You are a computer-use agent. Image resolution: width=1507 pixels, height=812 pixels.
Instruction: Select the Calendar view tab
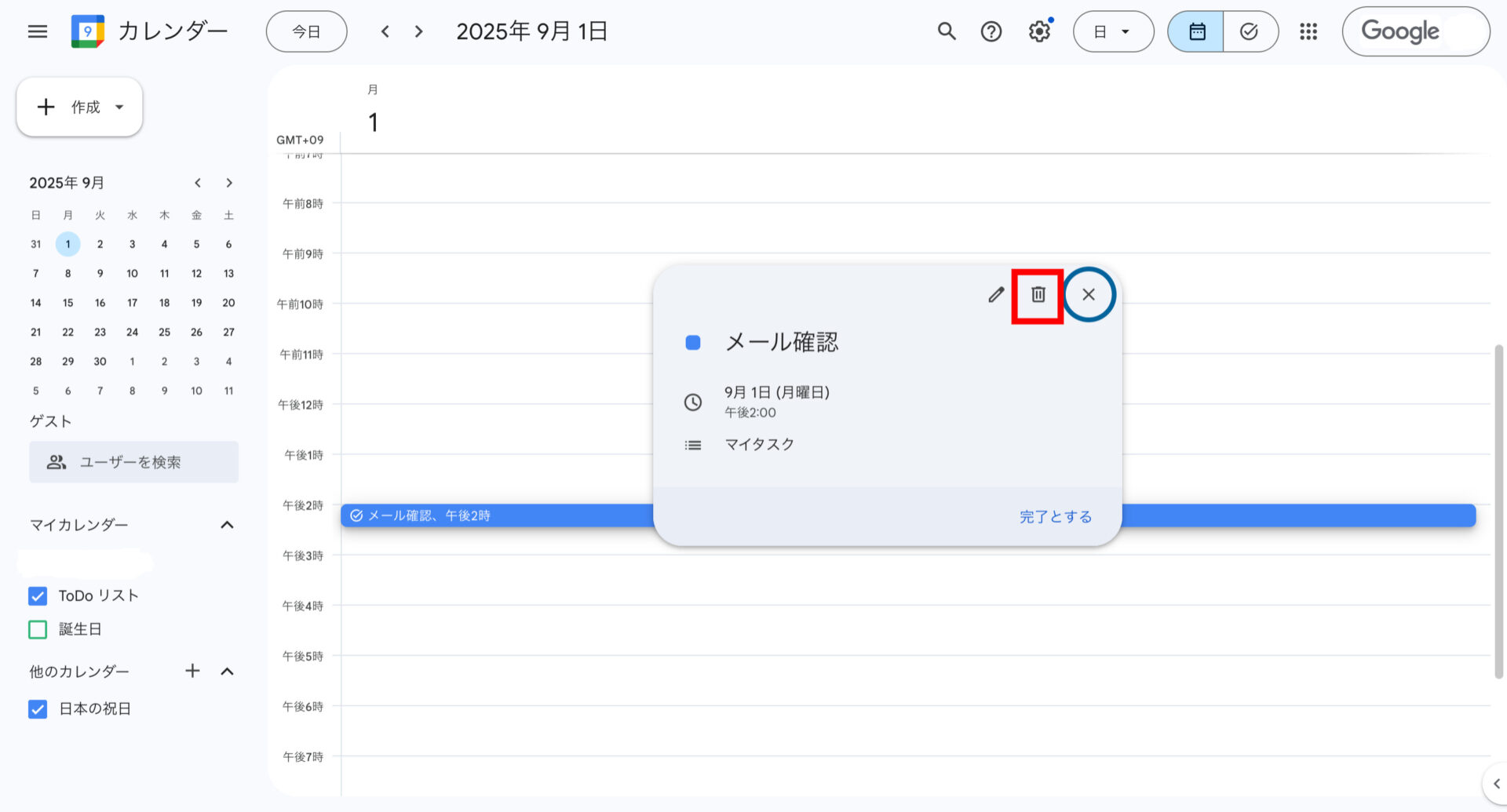tap(1196, 31)
